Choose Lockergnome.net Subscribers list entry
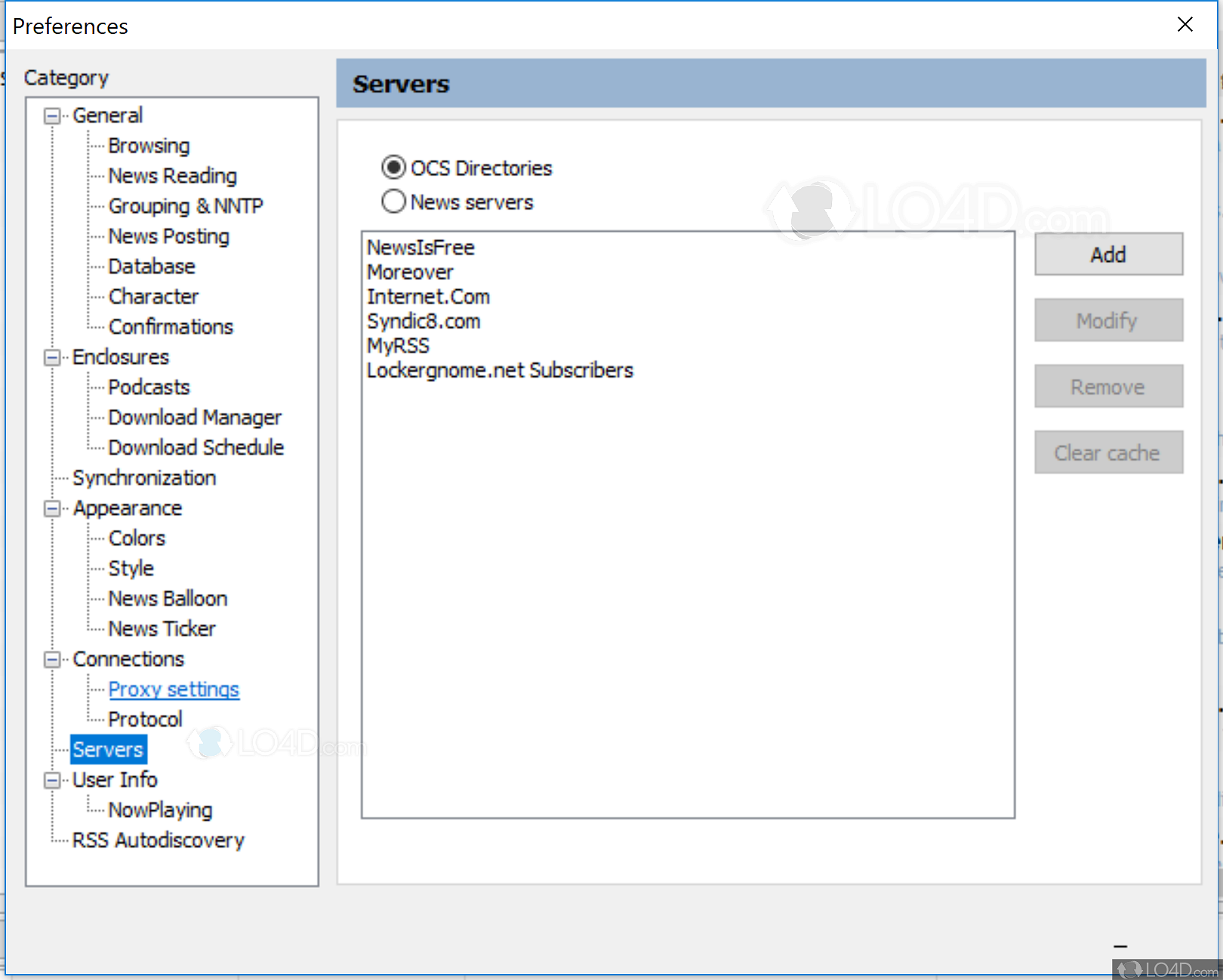This screenshot has width=1223, height=980. point(500,371)
